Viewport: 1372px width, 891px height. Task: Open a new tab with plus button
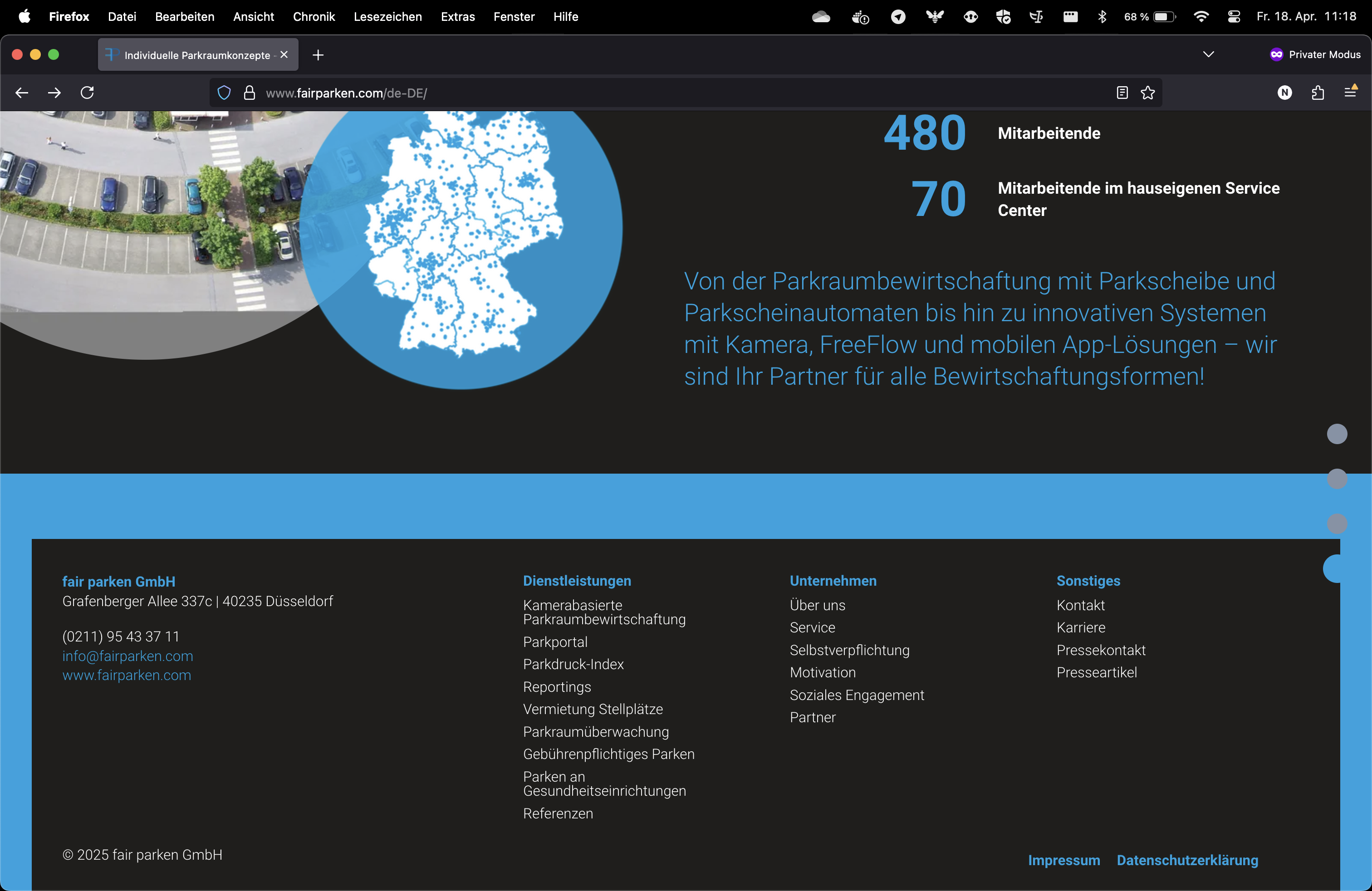pos(318,55)
